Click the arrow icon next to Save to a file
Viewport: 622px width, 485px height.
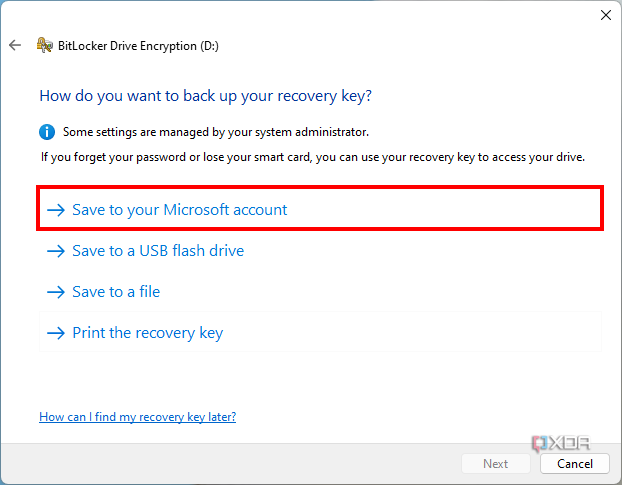pos(56,292)
